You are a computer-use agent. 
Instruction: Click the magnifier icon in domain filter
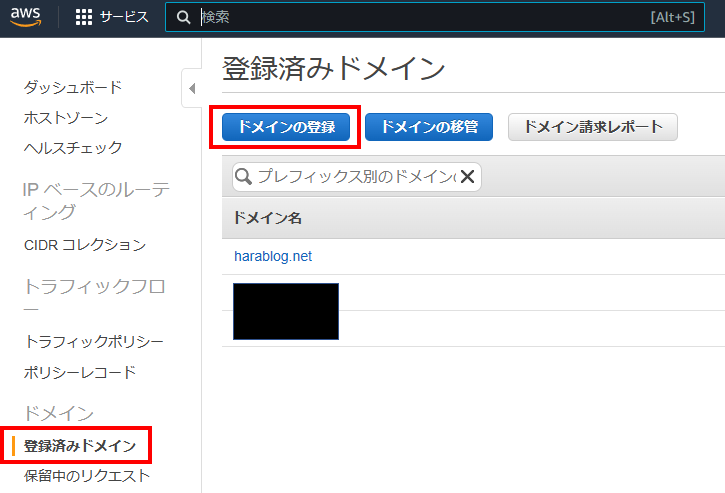point(243,176)
